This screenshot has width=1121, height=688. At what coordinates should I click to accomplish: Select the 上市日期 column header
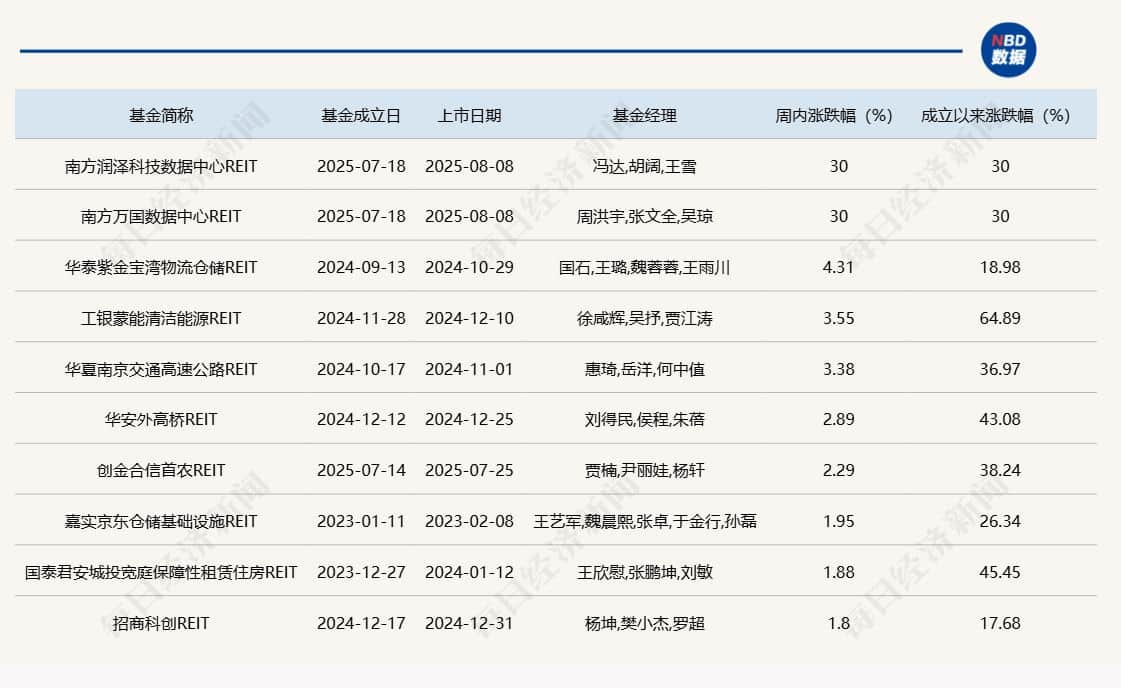(469, 115)
